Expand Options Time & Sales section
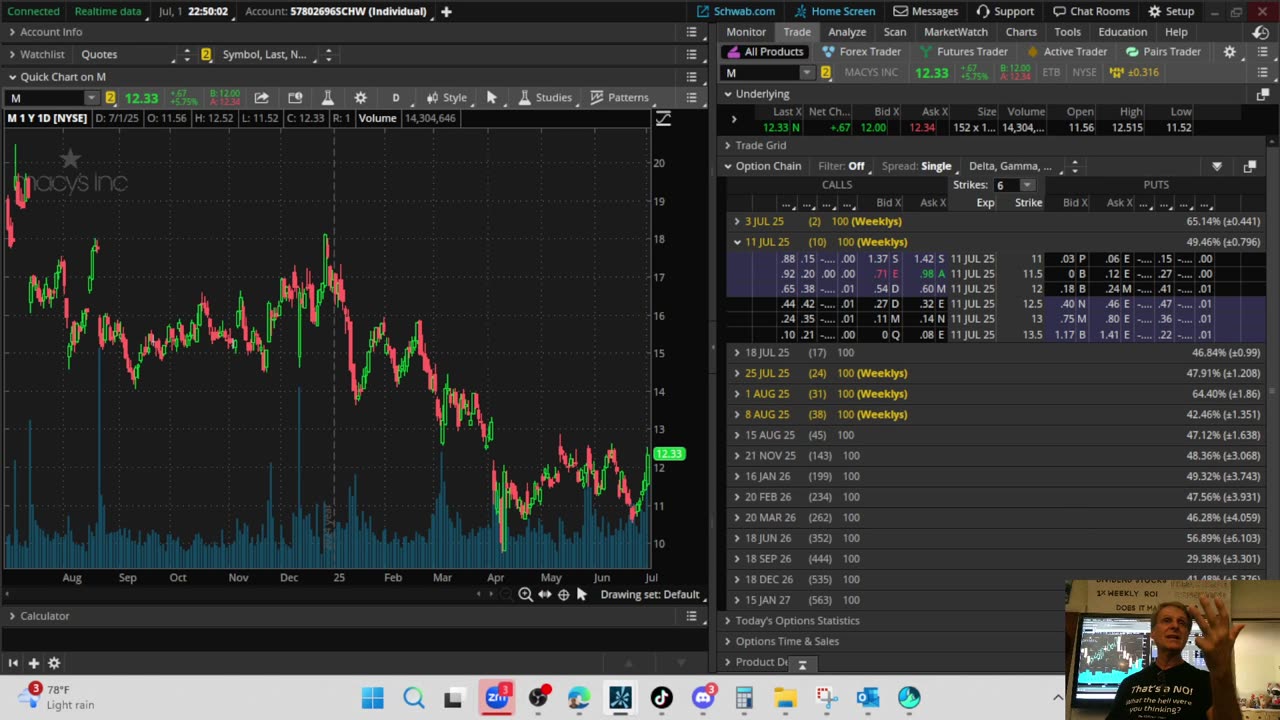Image resolution: width=1280 pixels, height=720 pixels. tap(728, 641)
